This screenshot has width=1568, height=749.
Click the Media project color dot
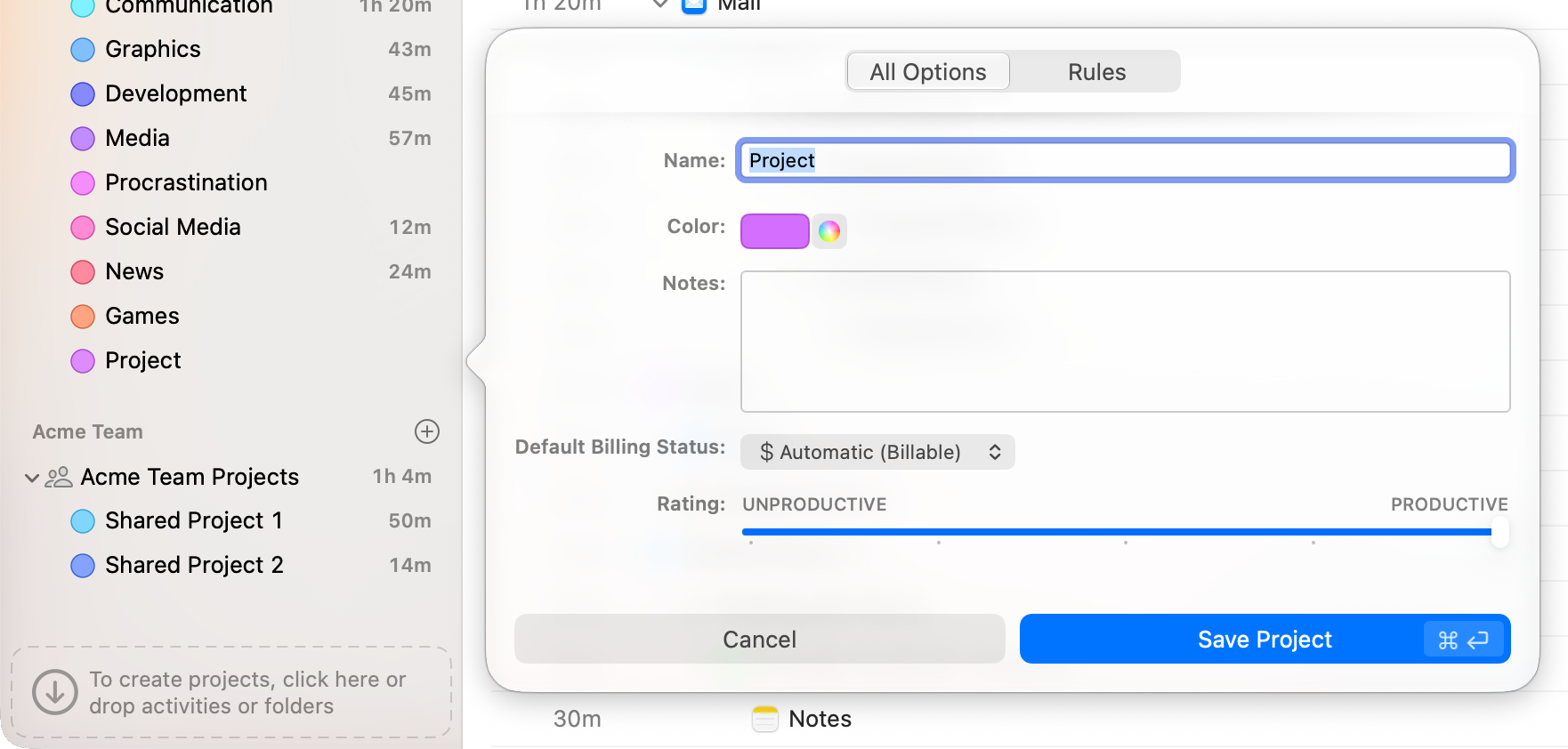tap(83, 139)
